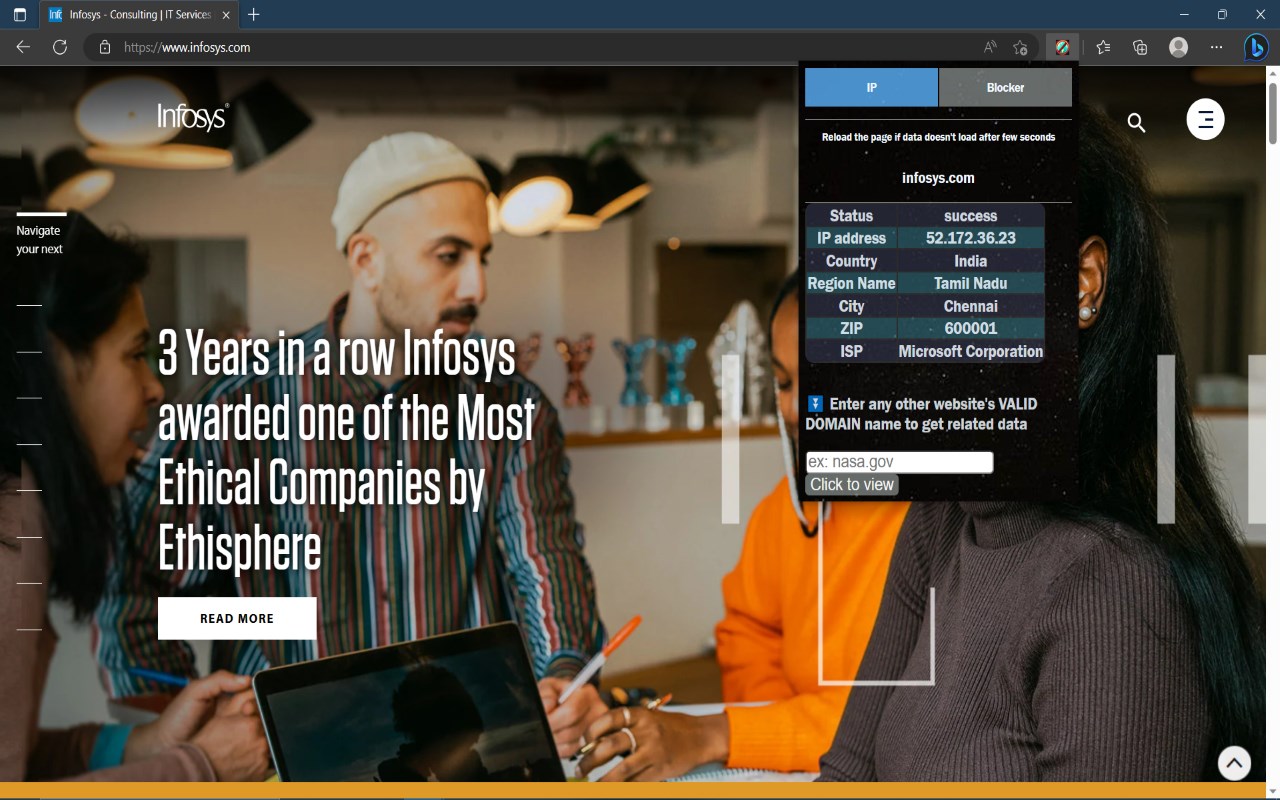Open tab actions menu icon
Image resolution: width=1280 pixels, height=800 pixels.
pyautogui.click(x=20, y=15)
